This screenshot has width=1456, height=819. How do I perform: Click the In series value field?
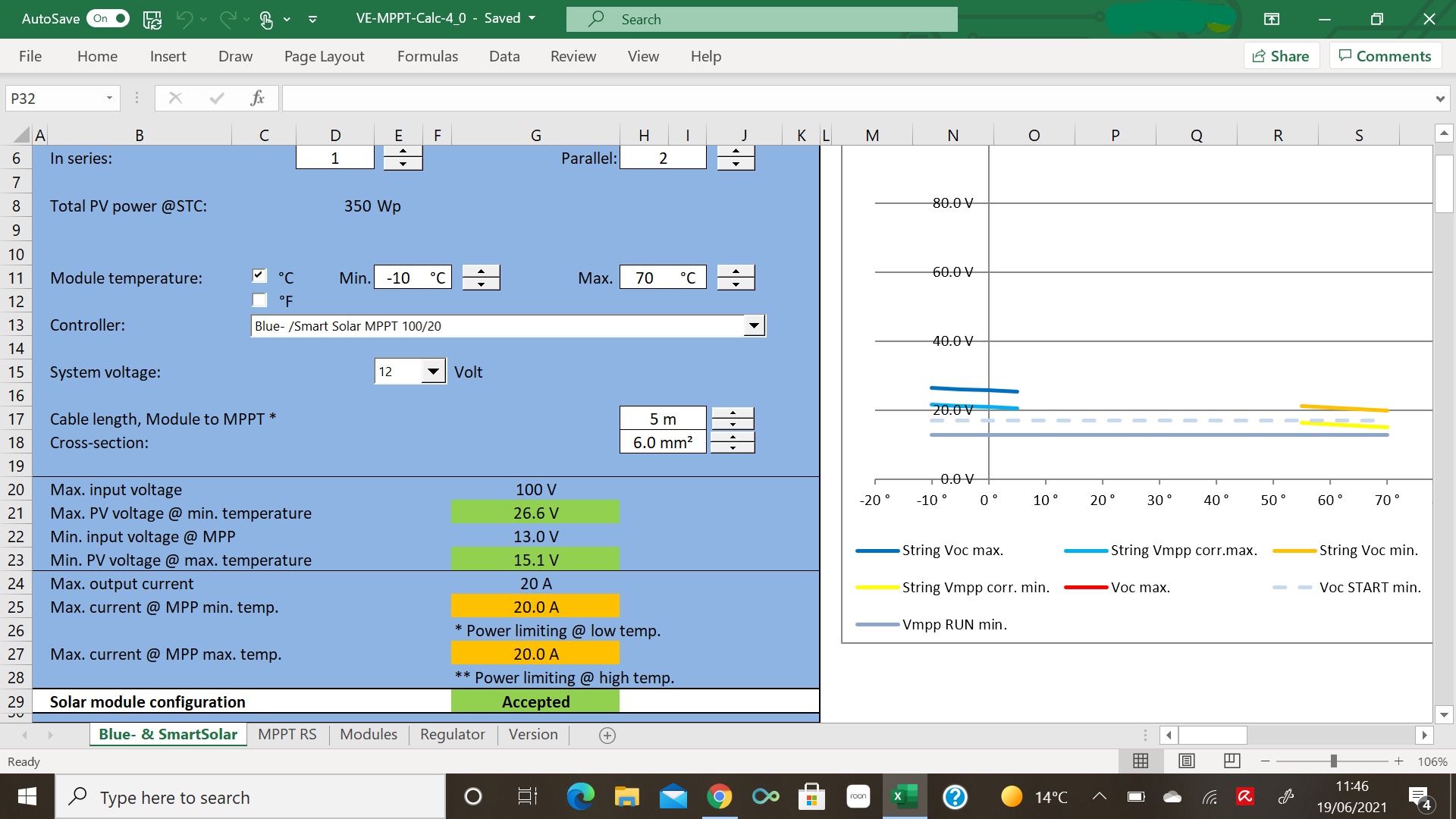point(335,158)
